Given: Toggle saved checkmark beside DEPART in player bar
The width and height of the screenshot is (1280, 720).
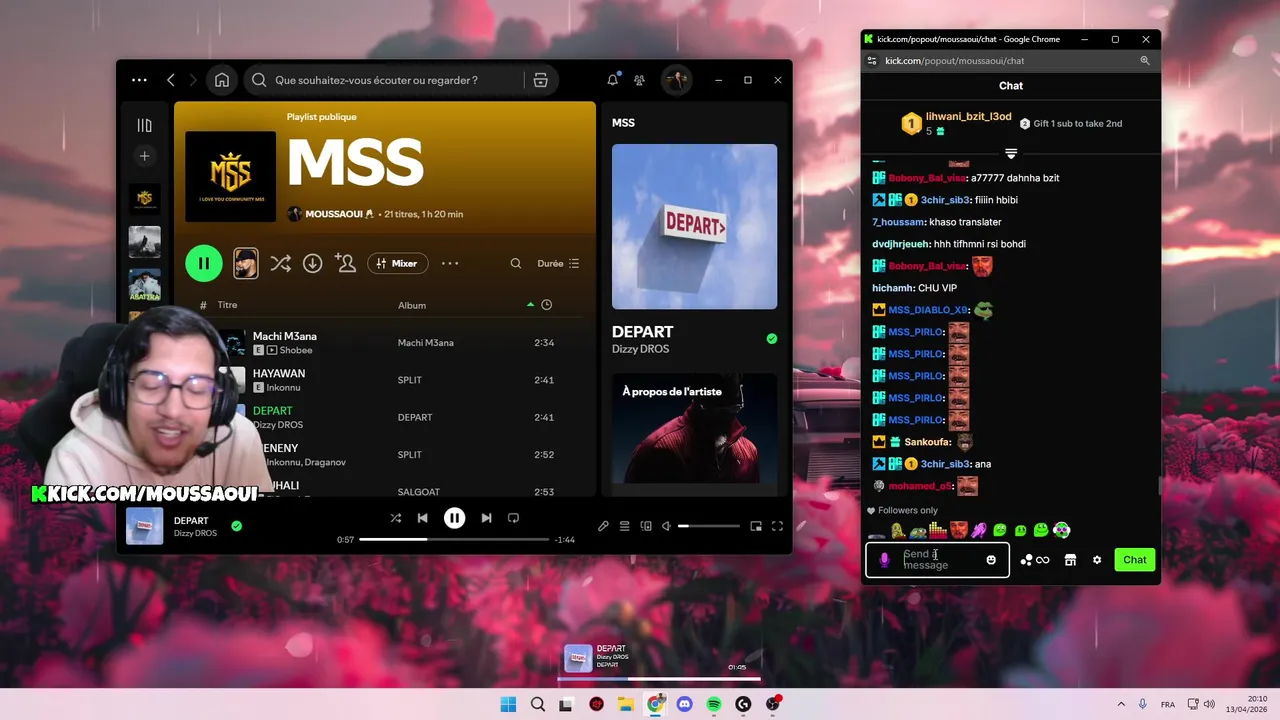Looking at the screenshot, I should tap(236, 526).
